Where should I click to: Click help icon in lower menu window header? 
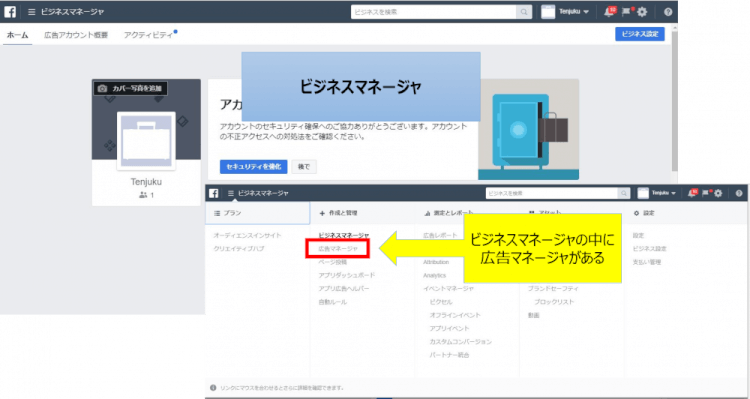739,193
